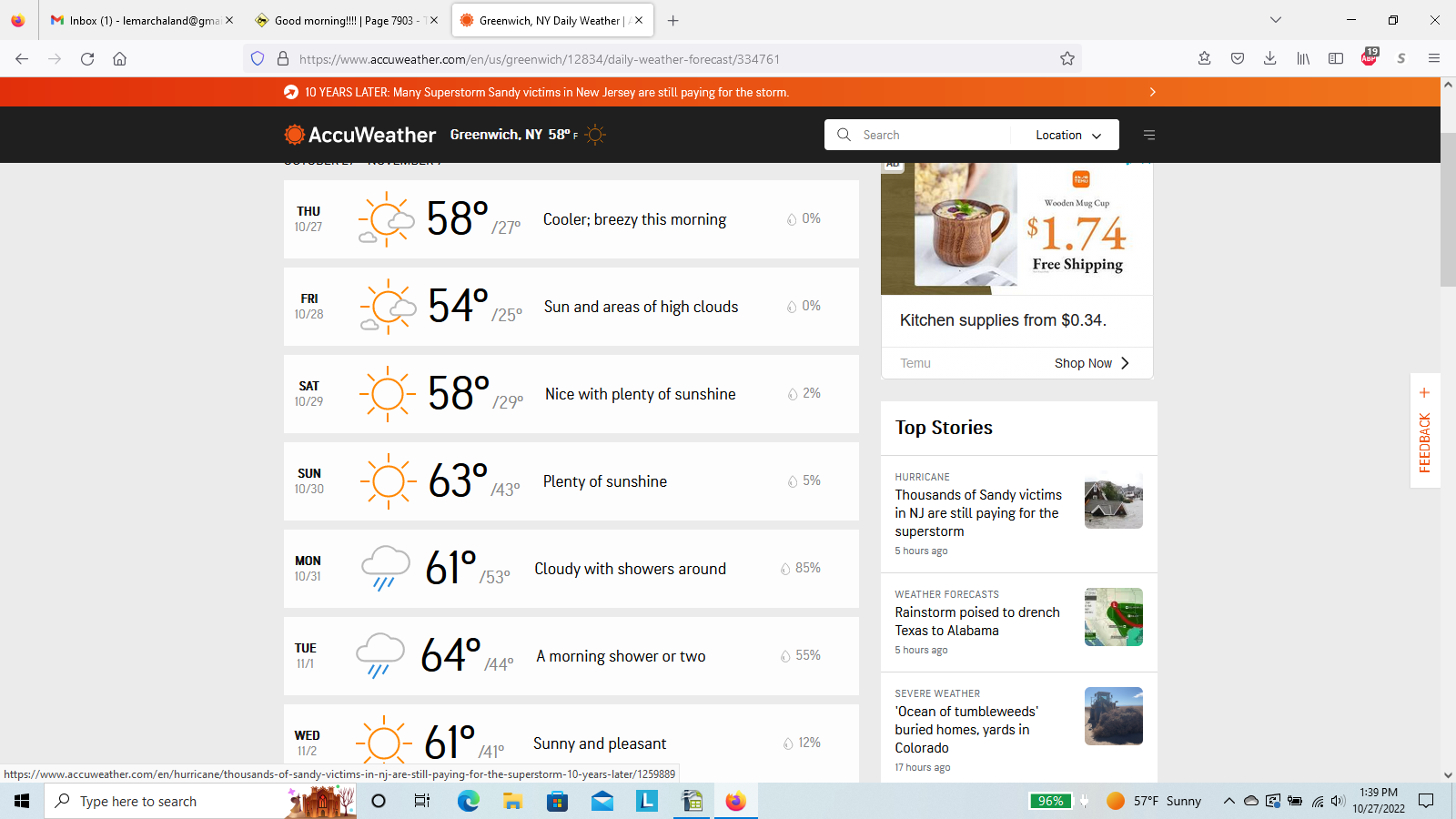
Task: Click Shop Now in the Temu ad
Action: point(1091,363)
